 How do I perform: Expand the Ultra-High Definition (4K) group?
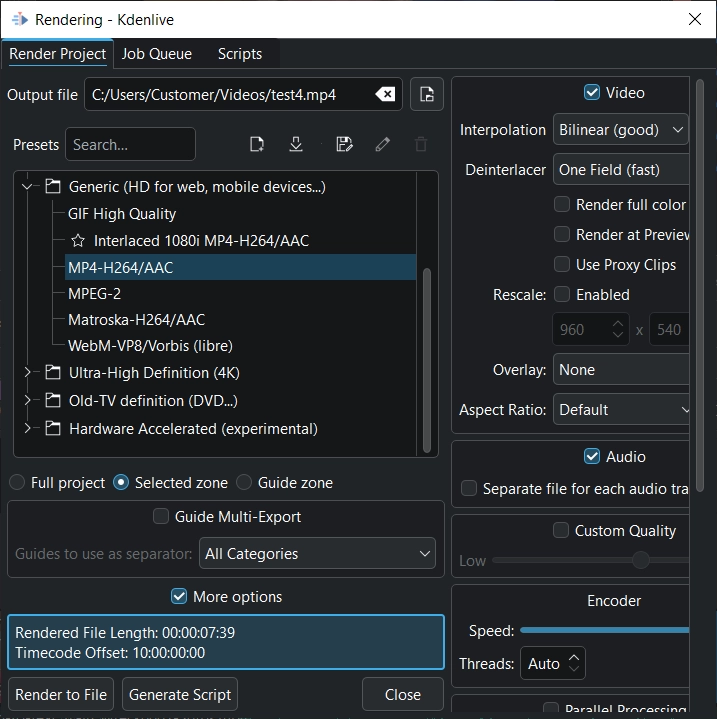(x=28, y=373)
